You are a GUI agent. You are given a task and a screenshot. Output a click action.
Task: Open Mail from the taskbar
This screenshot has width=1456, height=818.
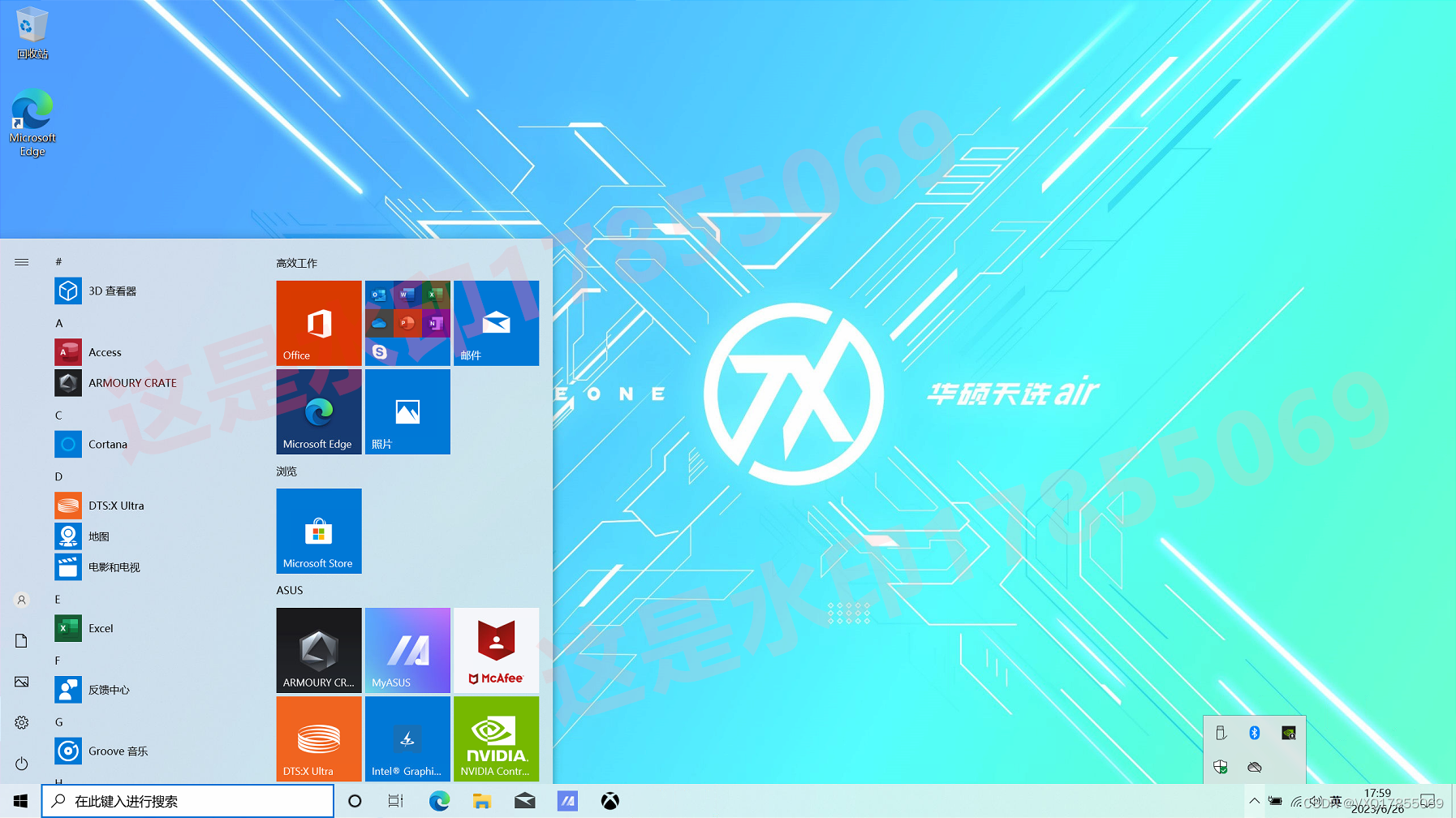(x=525, y=801)
